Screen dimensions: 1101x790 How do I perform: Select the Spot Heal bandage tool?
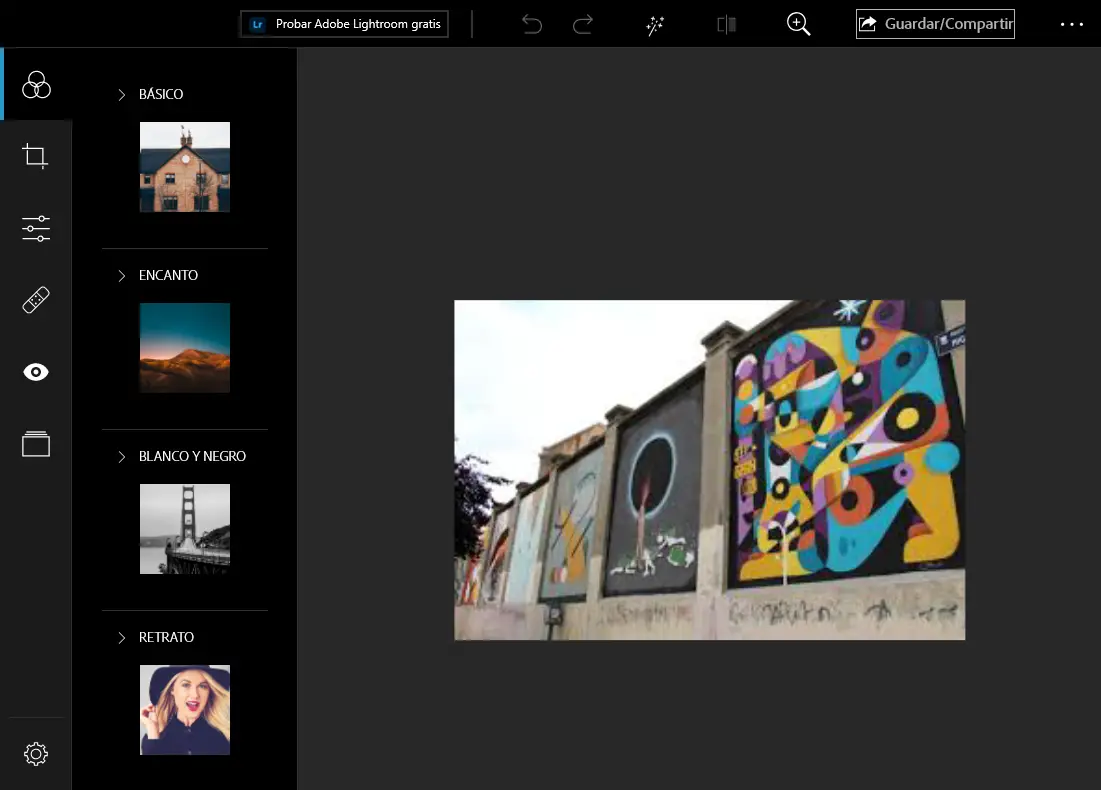click(x=36, y=300)
